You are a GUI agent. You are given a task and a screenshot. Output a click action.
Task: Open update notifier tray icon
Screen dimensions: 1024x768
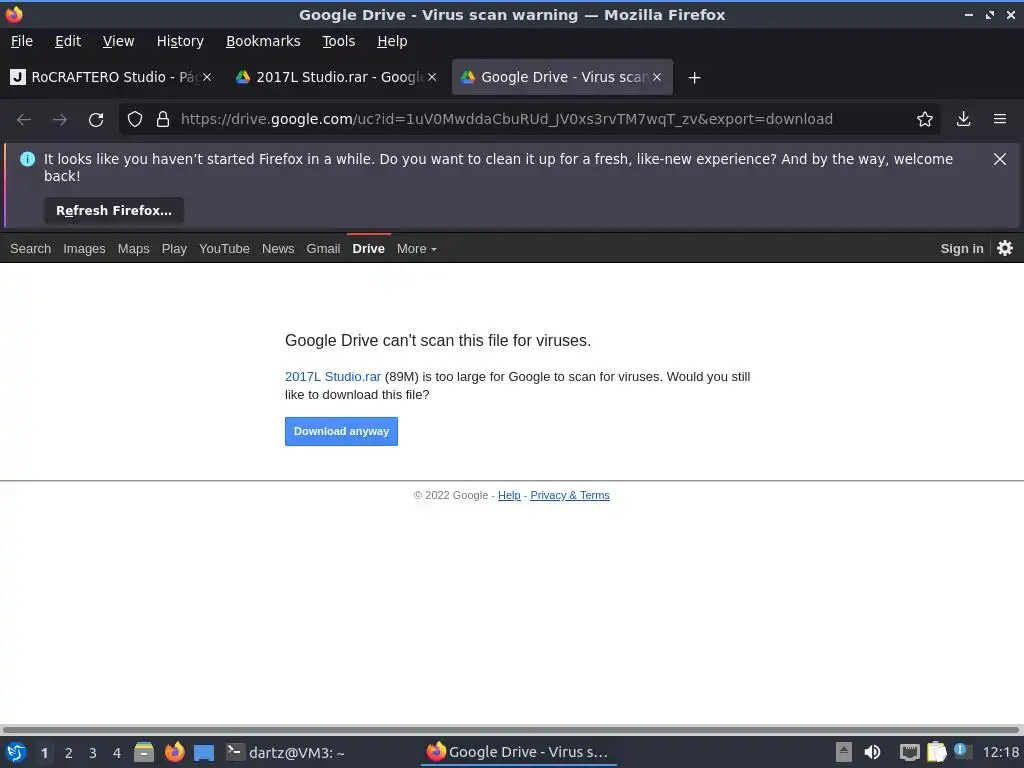[x=962, y=751]
